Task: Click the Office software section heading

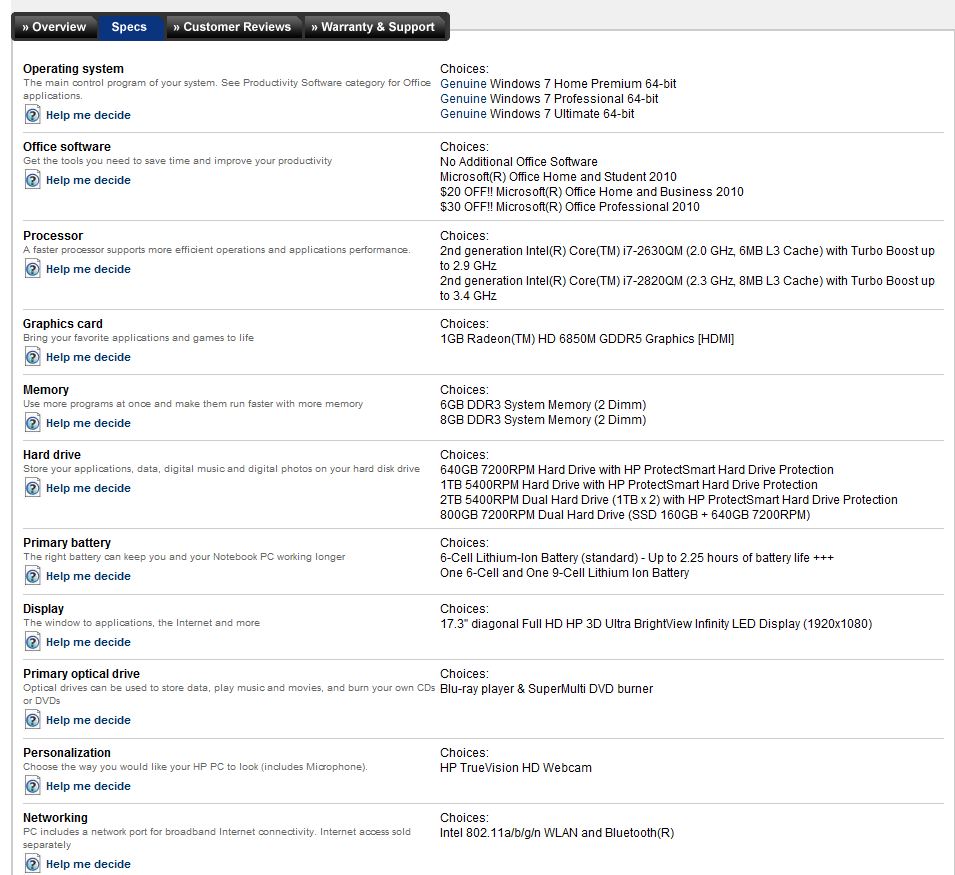Action: pyautogui.click(x=67, y=147)
